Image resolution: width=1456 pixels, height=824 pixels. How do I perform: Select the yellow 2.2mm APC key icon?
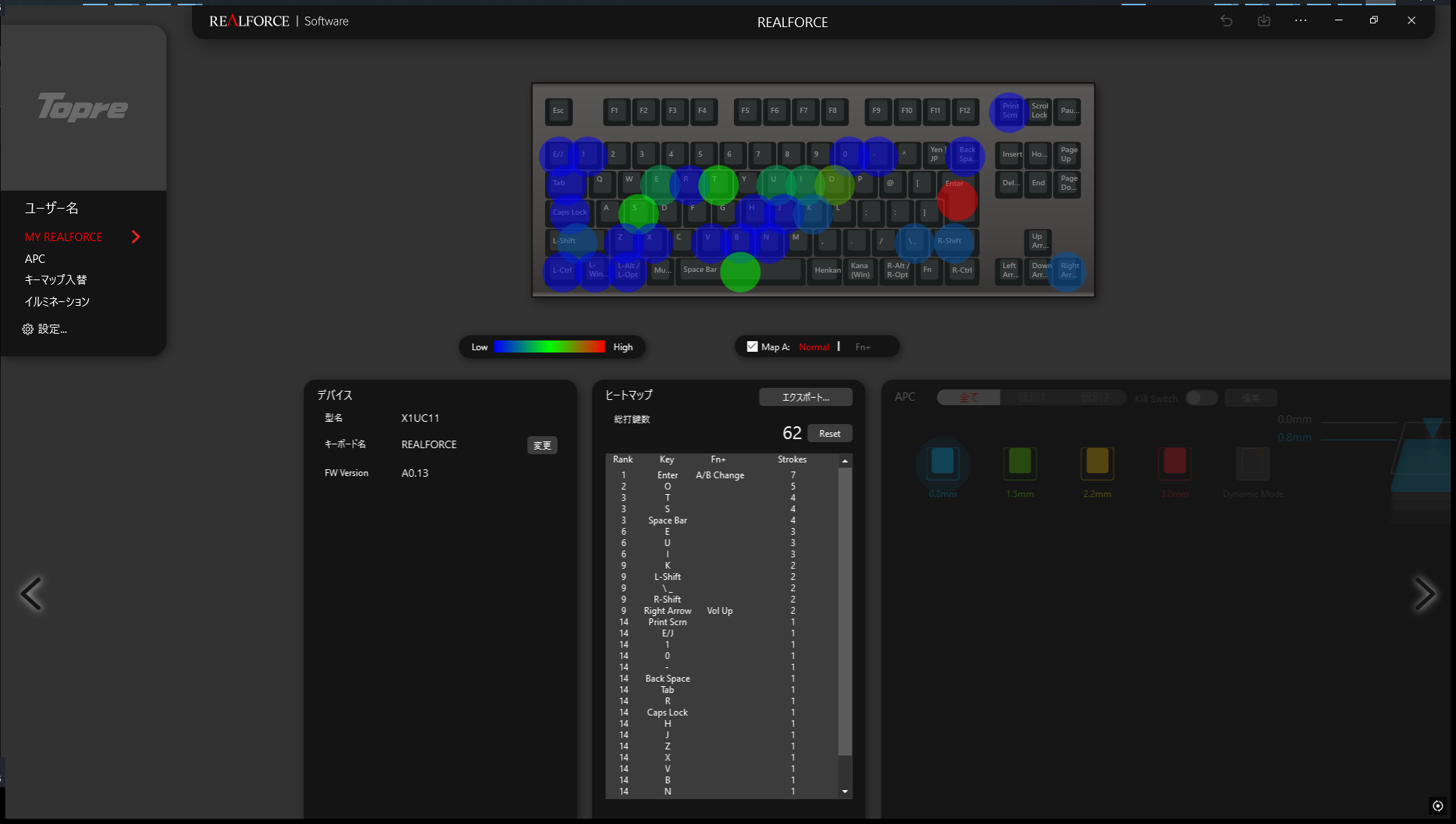point(1097,462)
